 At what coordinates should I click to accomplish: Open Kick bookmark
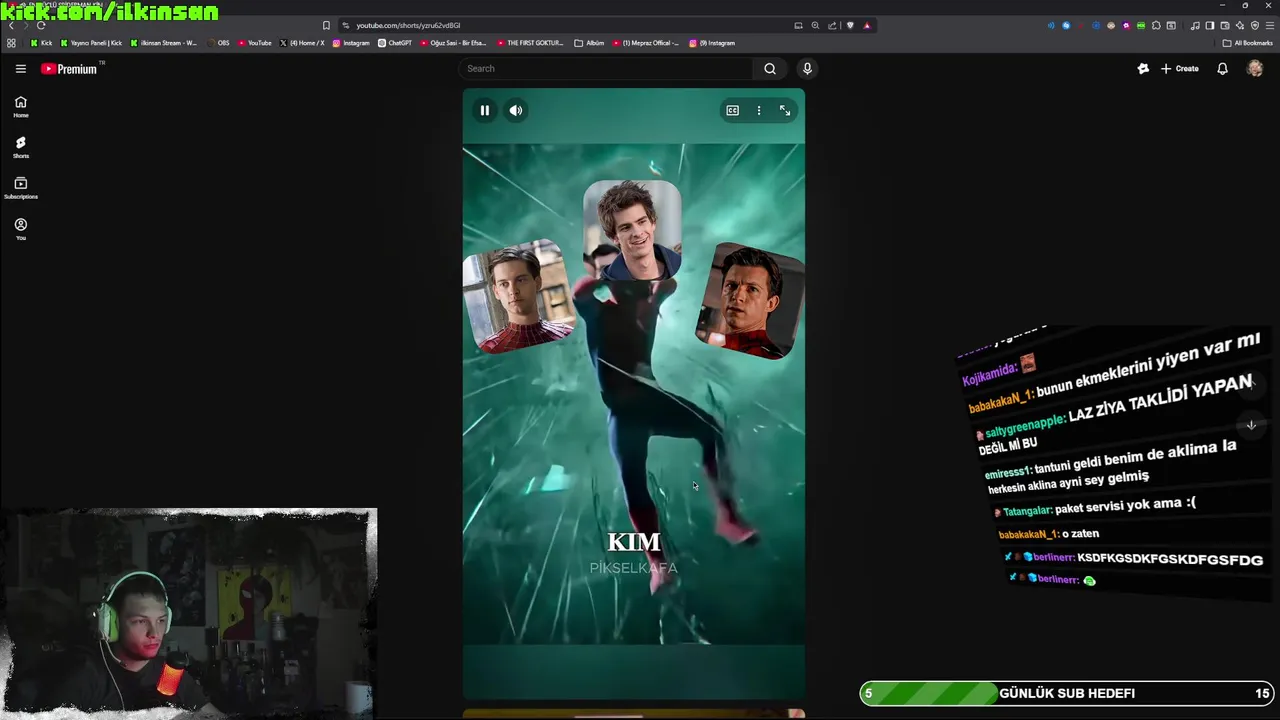(x=41, y=43)
